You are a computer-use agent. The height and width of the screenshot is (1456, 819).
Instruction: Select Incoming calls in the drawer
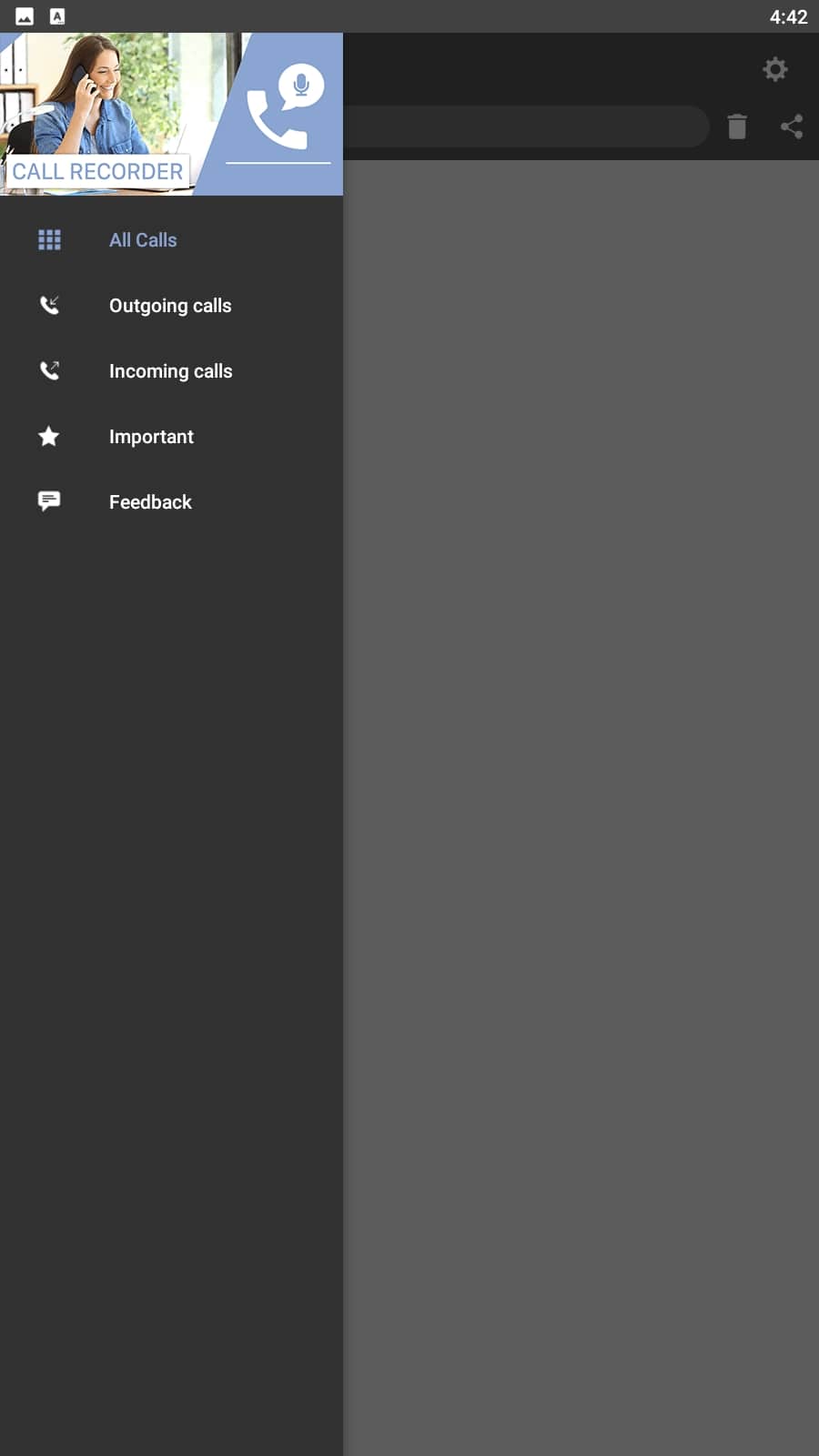coord(171,371)
